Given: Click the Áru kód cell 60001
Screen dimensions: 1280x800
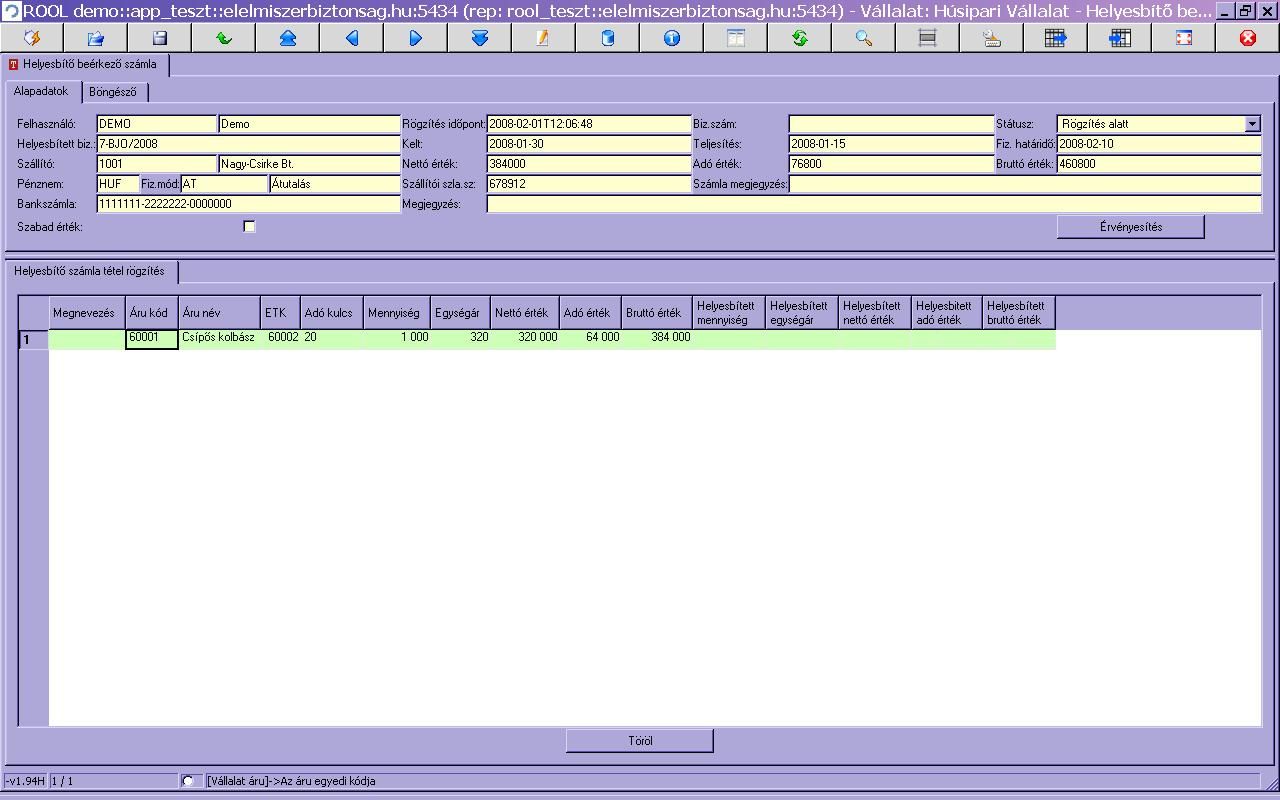Looking at the screenshot, I should coord(152,339).
